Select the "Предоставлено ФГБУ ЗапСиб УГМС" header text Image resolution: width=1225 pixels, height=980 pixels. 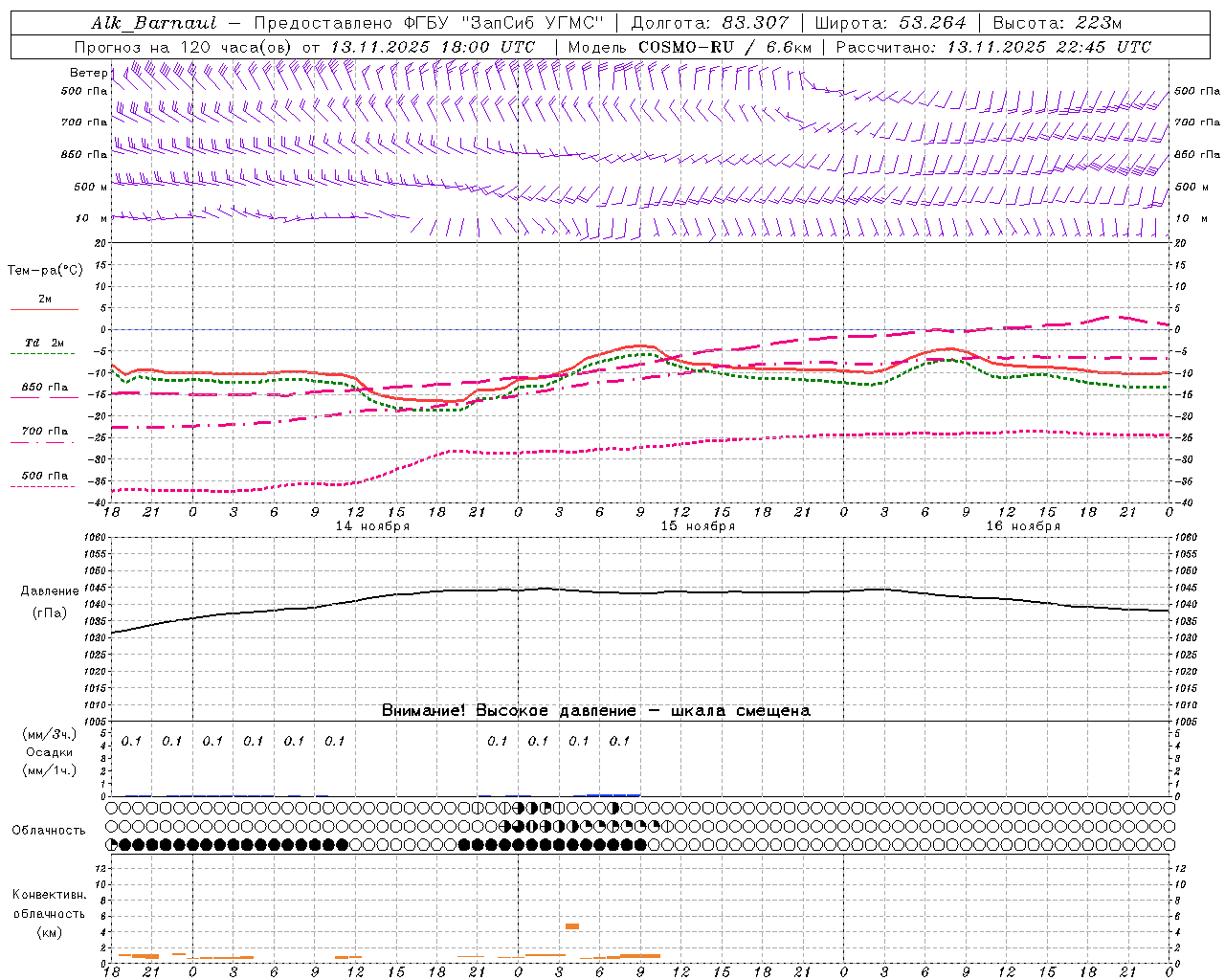[429, 23]
